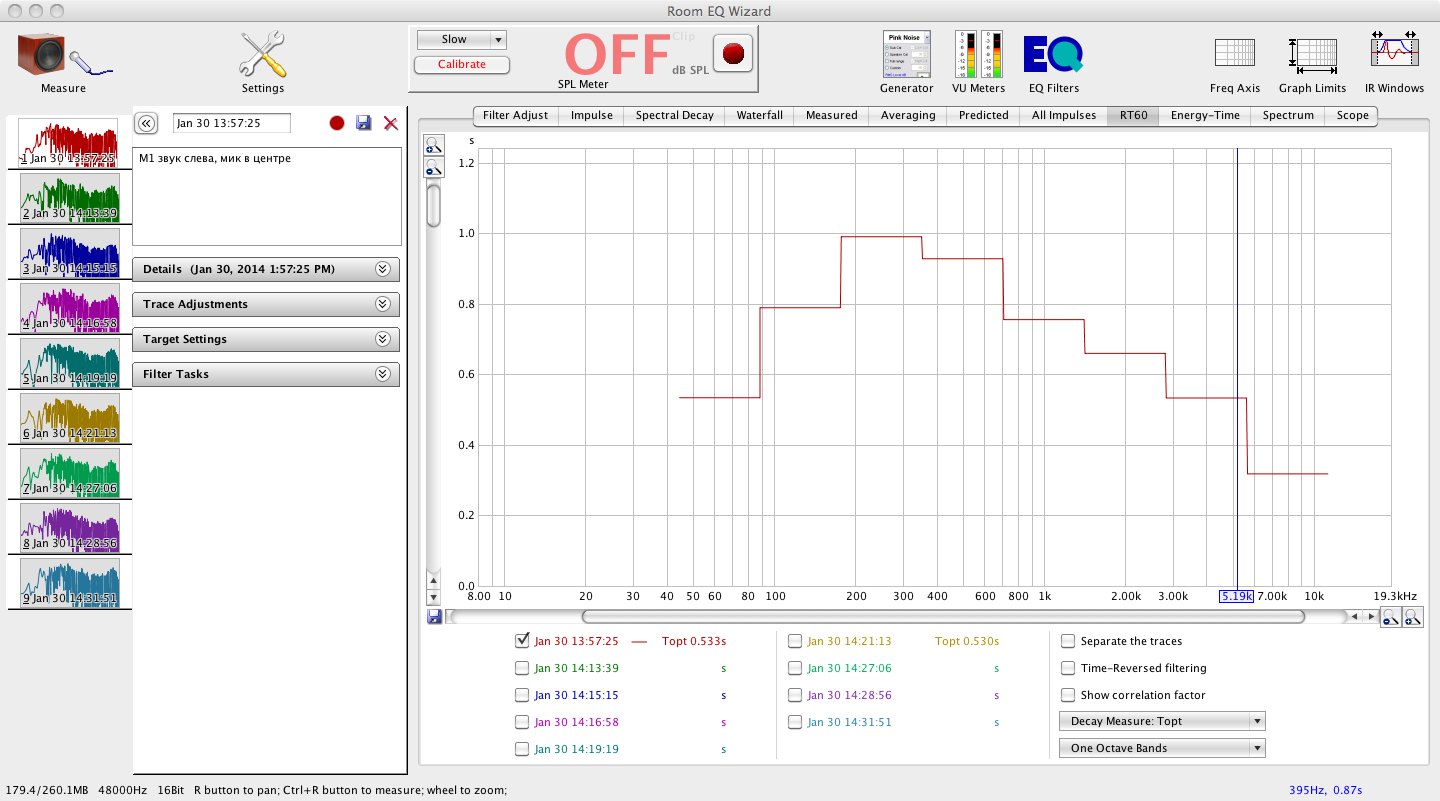Select measurement 5 thumbnail Jan 30 14:19:19
Screen dimensions: 1440x801
pos(69,362)
